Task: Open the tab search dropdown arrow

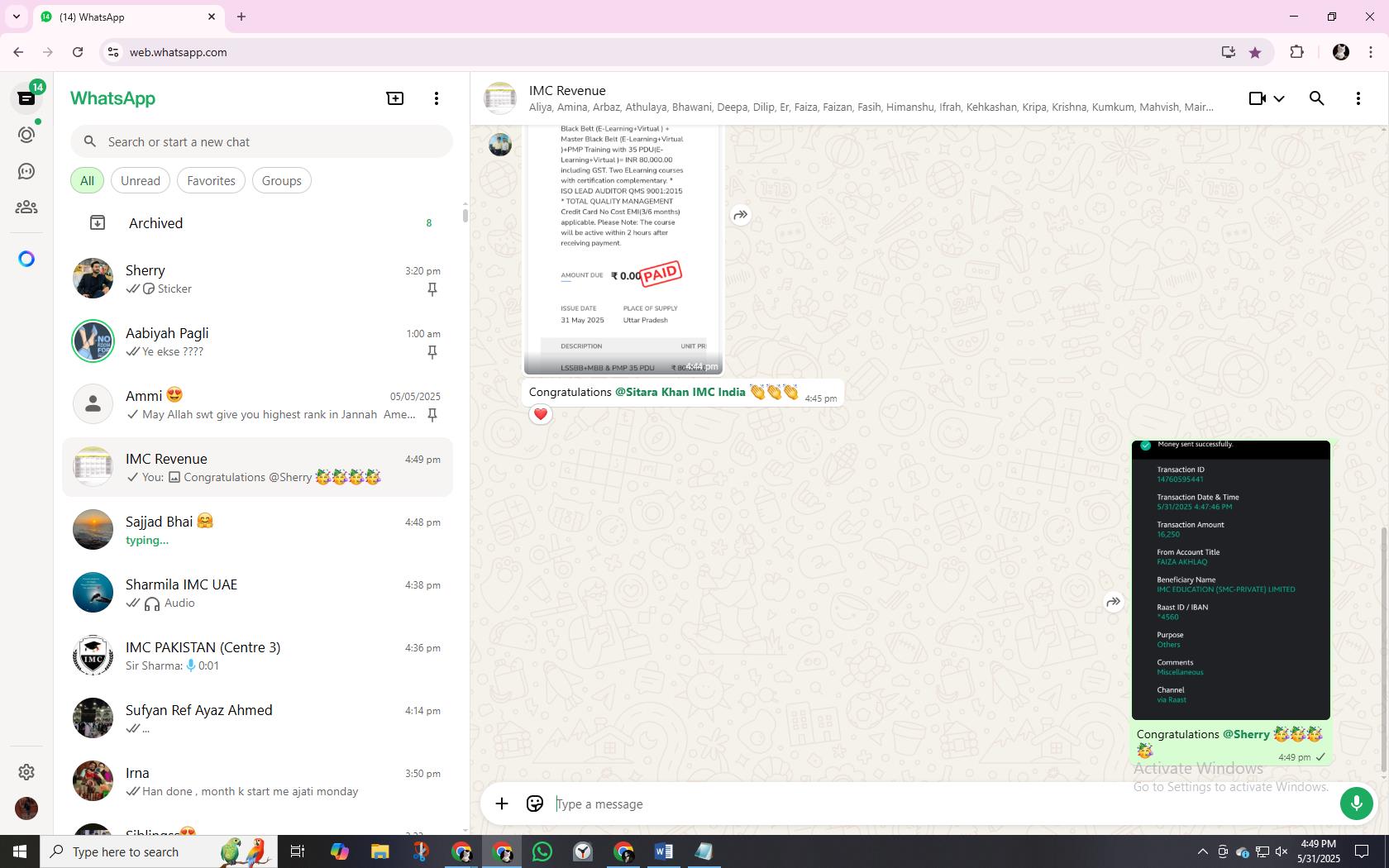Action: click(16, 17)
